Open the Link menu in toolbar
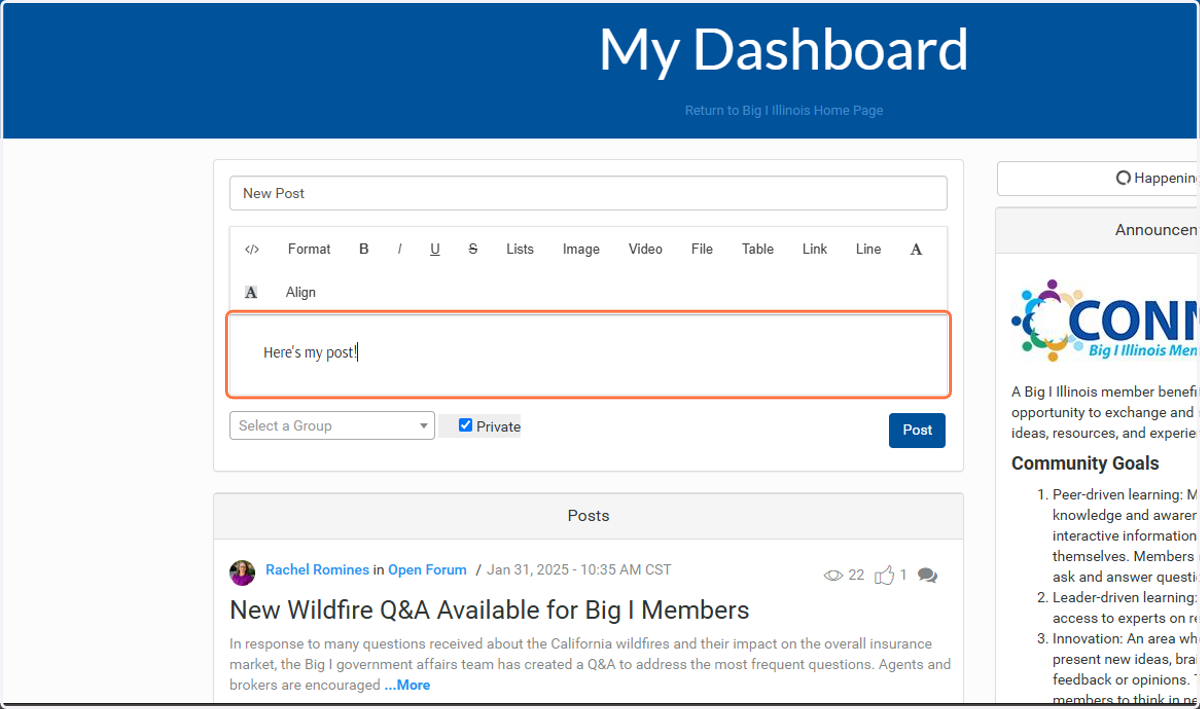The height and width of the screenshot is (709, 1200). (815, 249)
